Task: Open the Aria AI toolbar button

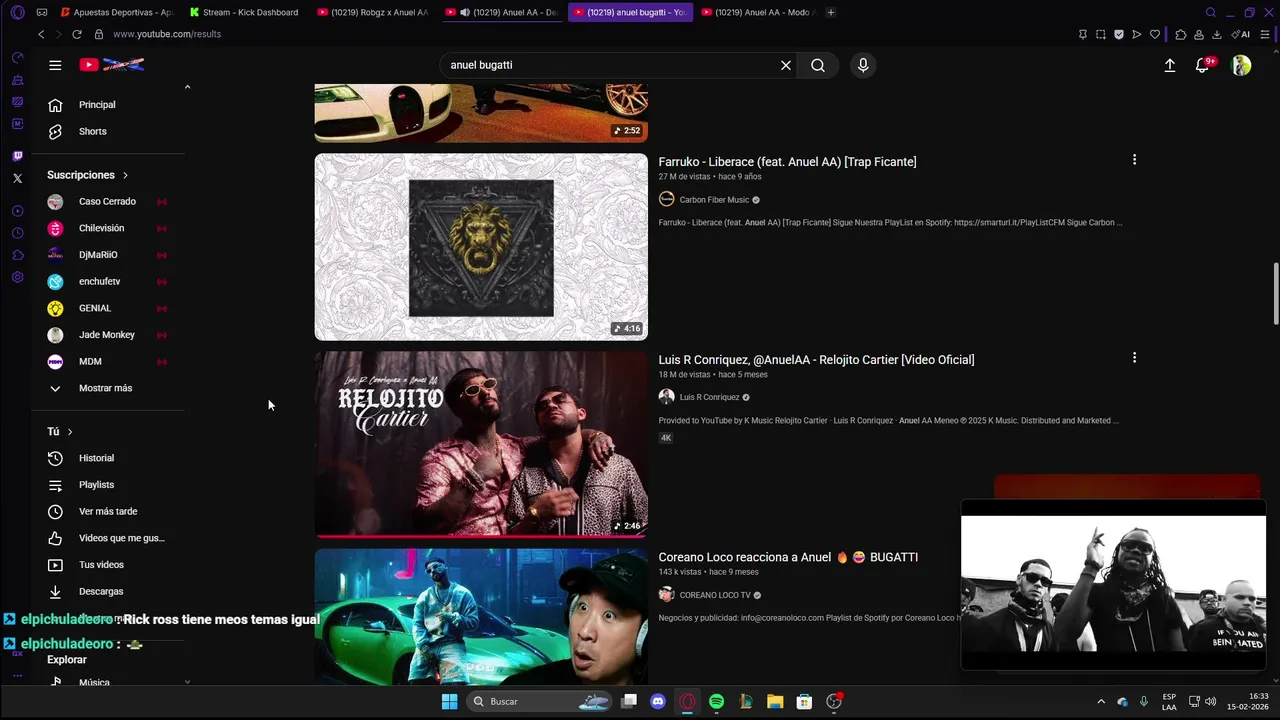Action: (1240, 34)
